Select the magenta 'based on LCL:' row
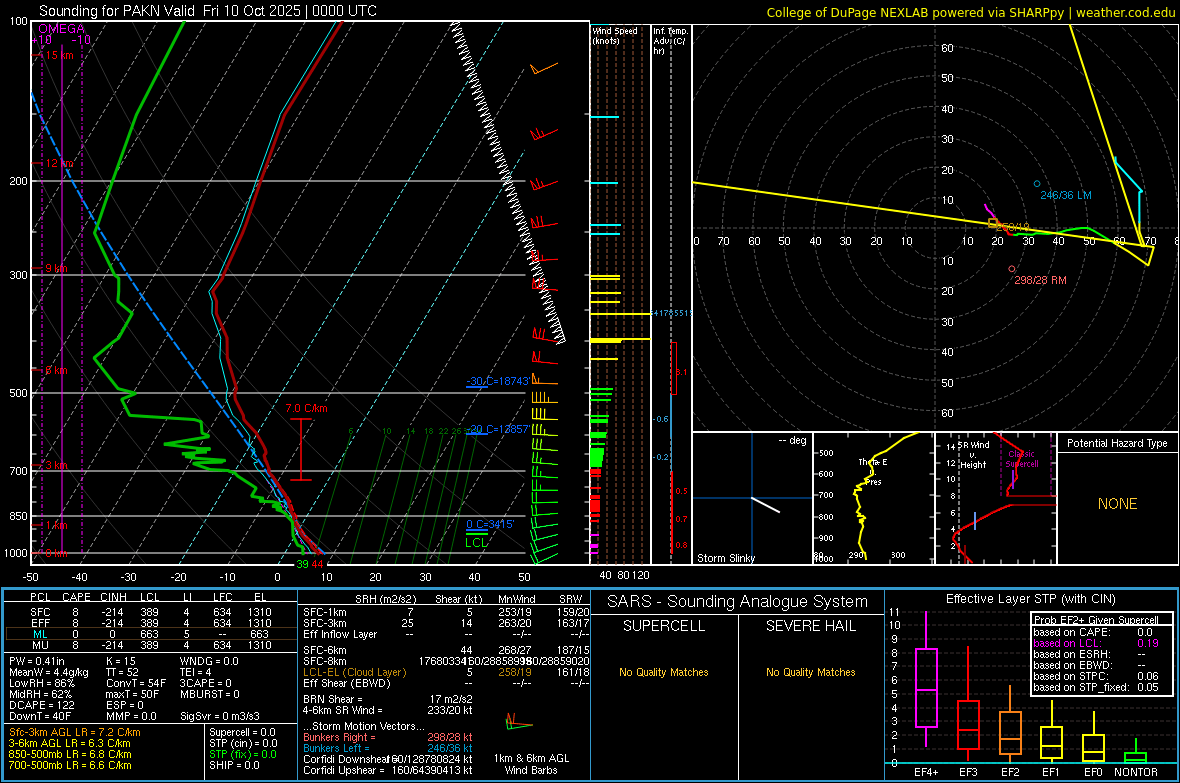Screen dimensions: 1180x783 [1096, 643]
